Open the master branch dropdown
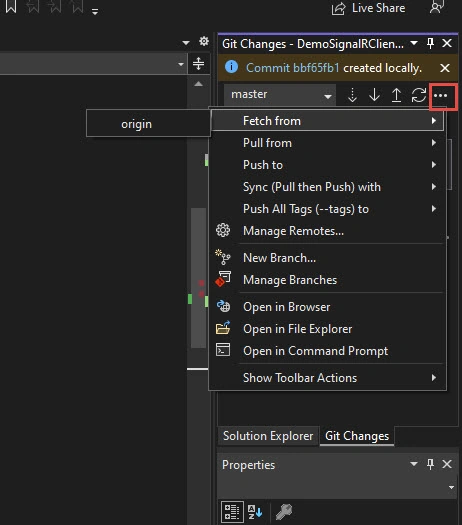This screenshot has width=462, height=525. point(280,95)
